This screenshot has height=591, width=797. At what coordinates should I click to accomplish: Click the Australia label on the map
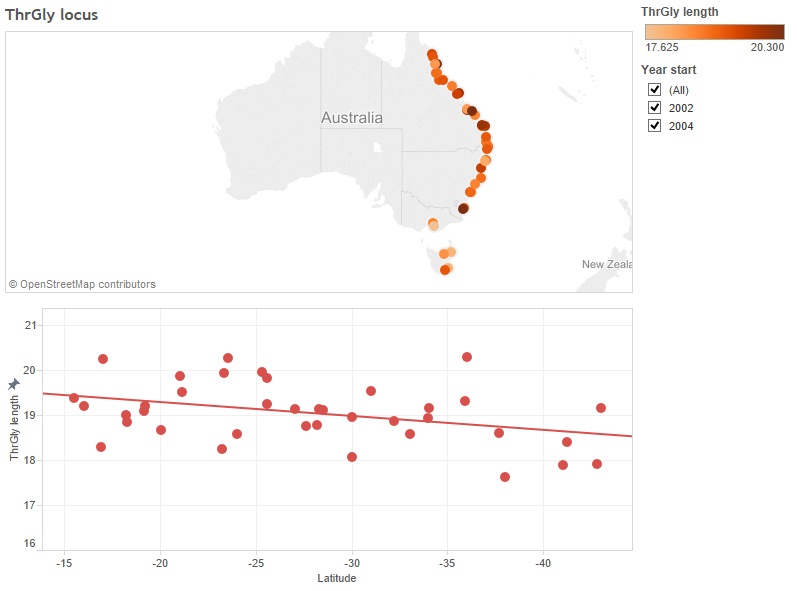[x=351, y=118]
